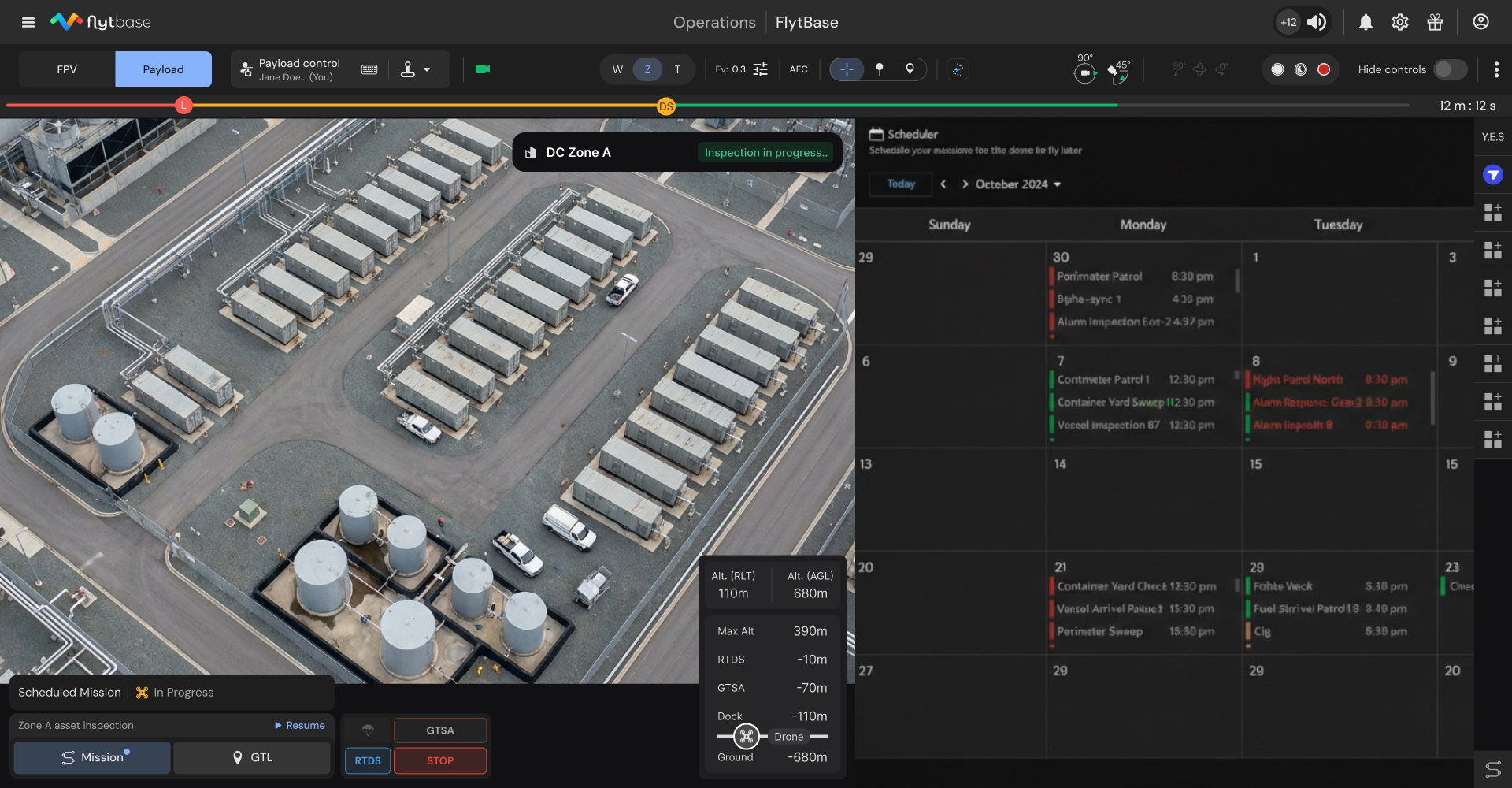The width and height of the screenshot is (1512, 788).
Task: Start recording with red record button
Action: pos(1324,69)
